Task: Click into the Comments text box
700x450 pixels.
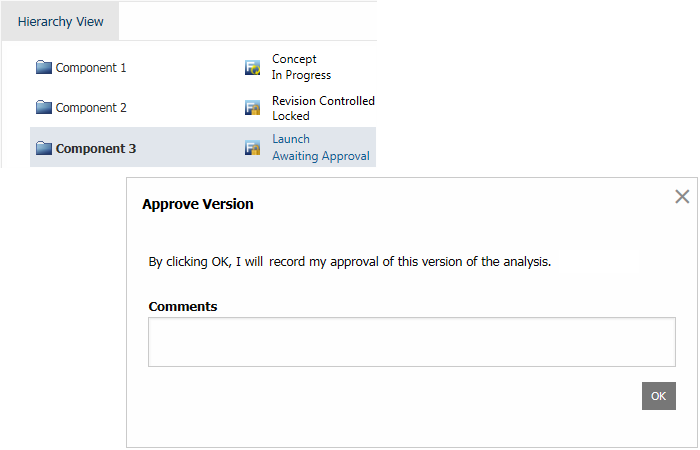Action: (x=411, y=342)
